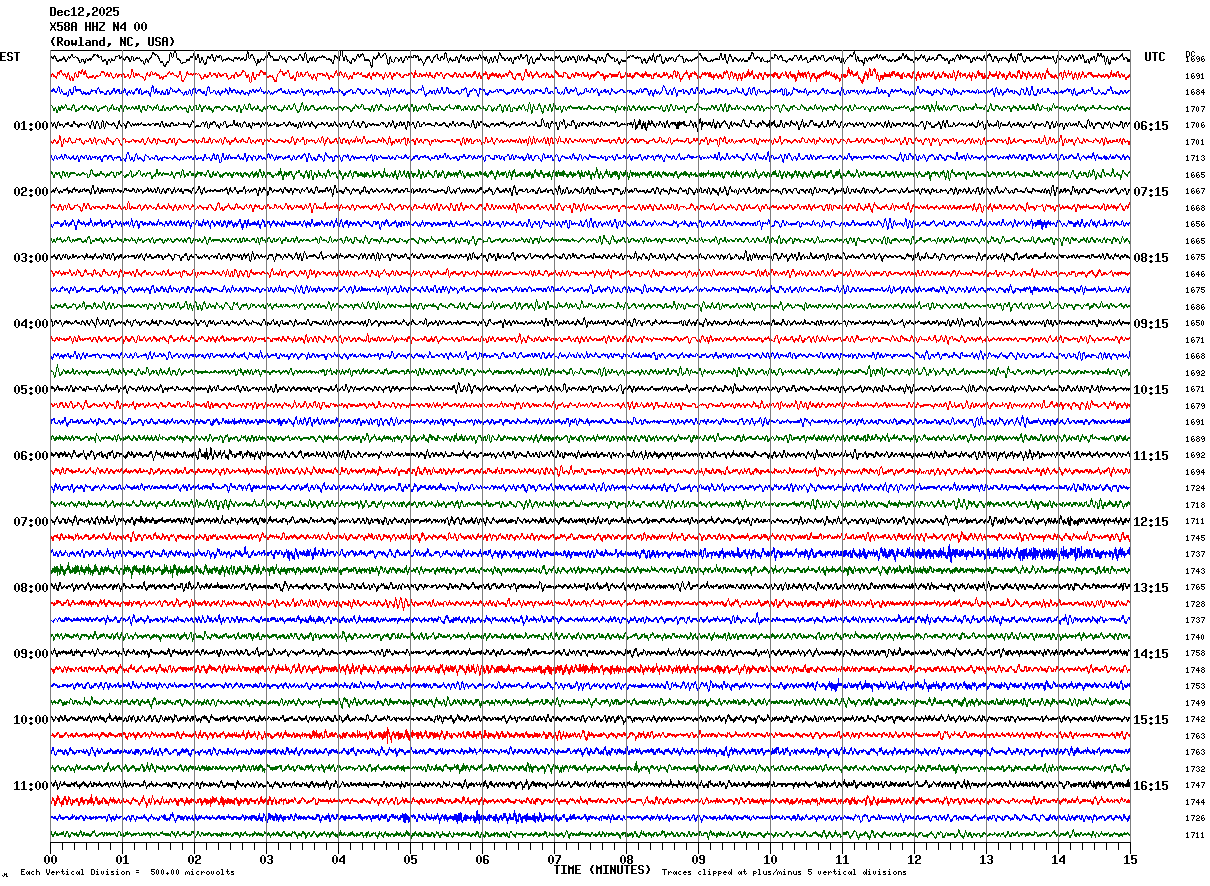The image size is (1210, 886).
Task: Select the station code X58A HHZ N4 00
Action: click(x=98, y=27)
